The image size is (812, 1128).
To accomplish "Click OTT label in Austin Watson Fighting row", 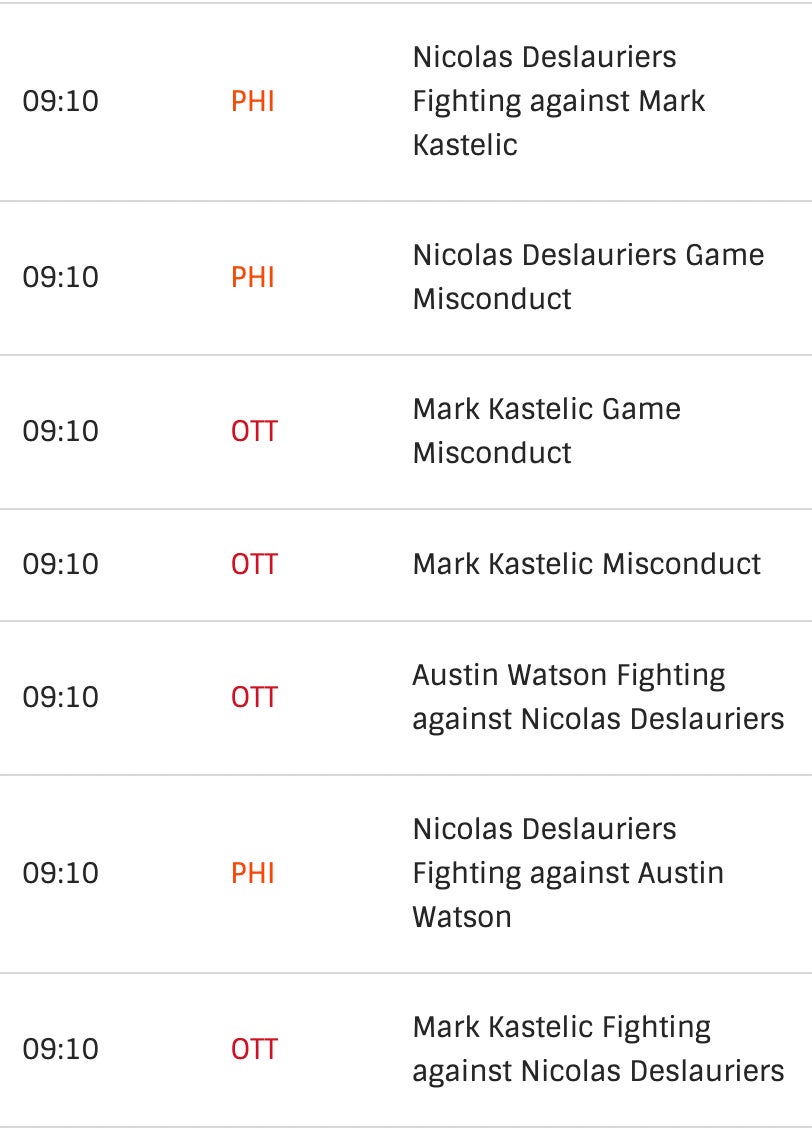I will click(x=254, y=697).
